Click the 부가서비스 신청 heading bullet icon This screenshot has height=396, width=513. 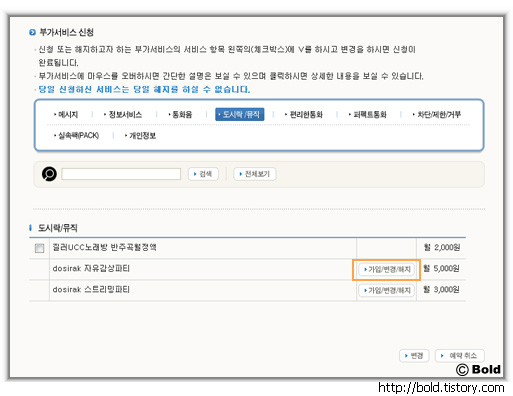32,32
